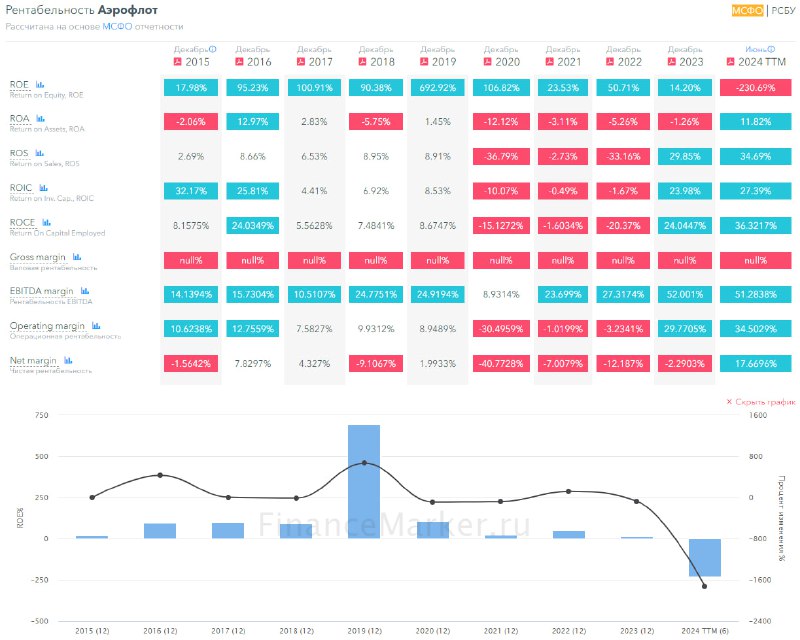Open the 2024 TTM PDF report icon
This screenshot has width=800, height=640.
pos(730,62)
